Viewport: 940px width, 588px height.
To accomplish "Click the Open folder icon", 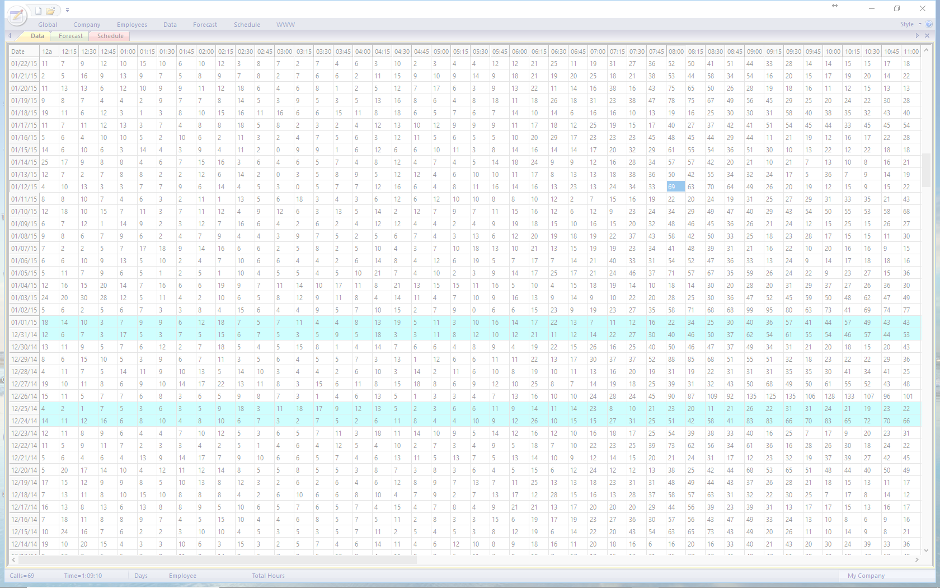I will (52, 10).
